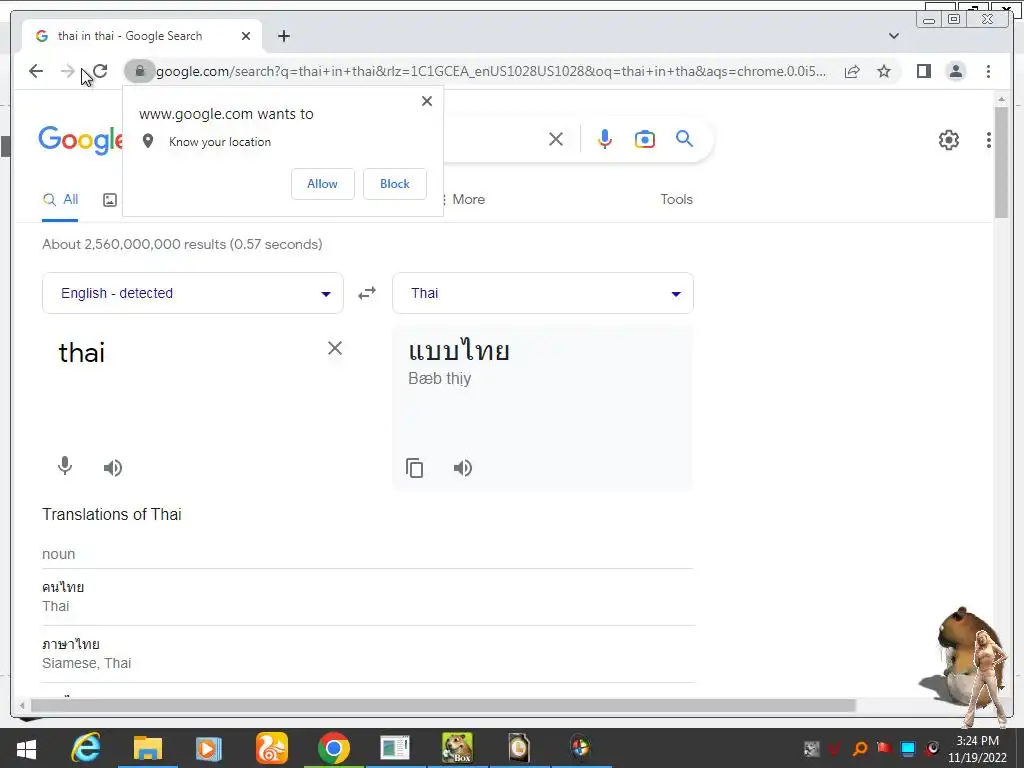Open Google apps dots menu
The height and width of the screenshot is (768, 1024).
[x=989, y=140]
